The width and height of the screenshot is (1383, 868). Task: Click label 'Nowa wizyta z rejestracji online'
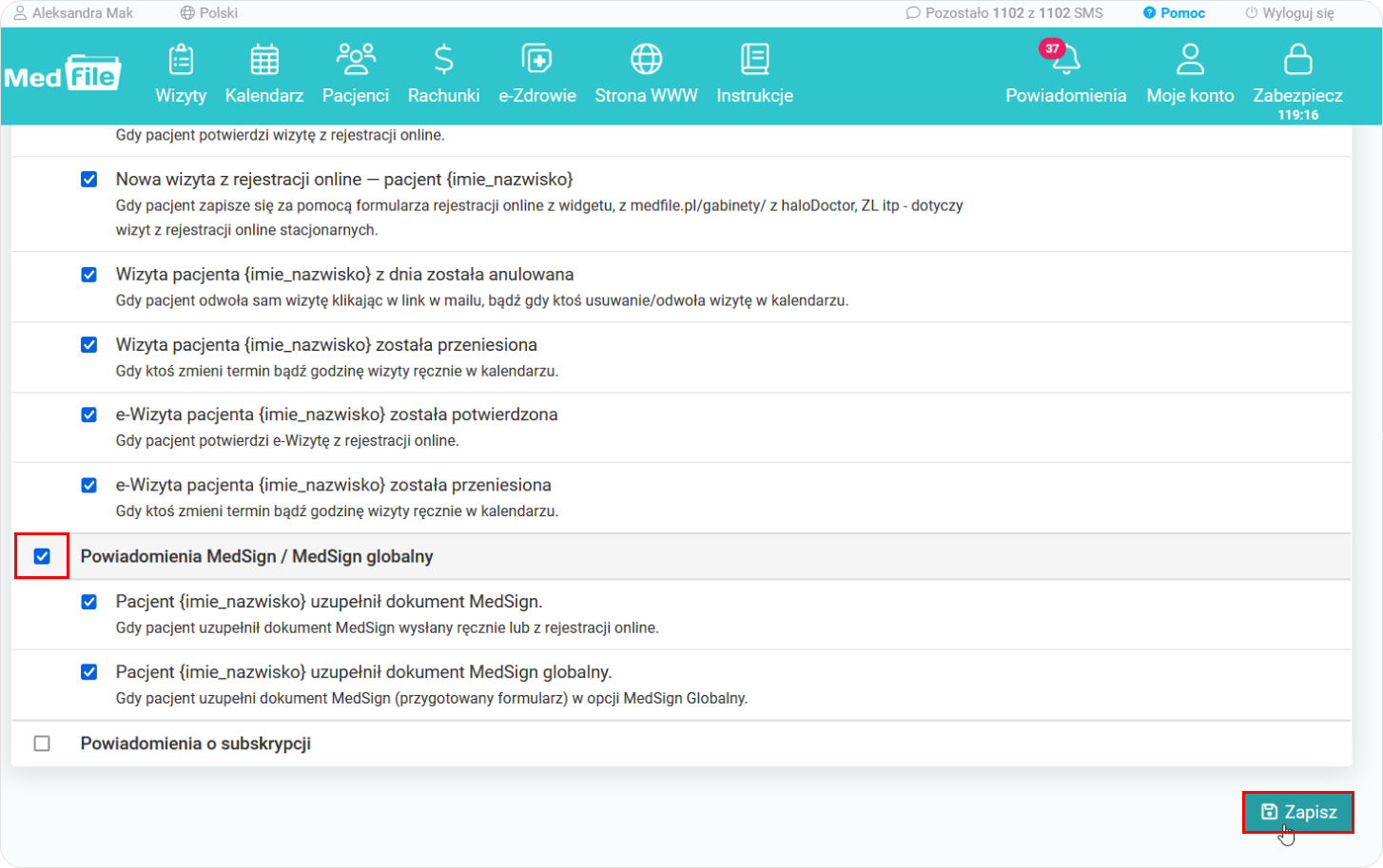(344, 180)
